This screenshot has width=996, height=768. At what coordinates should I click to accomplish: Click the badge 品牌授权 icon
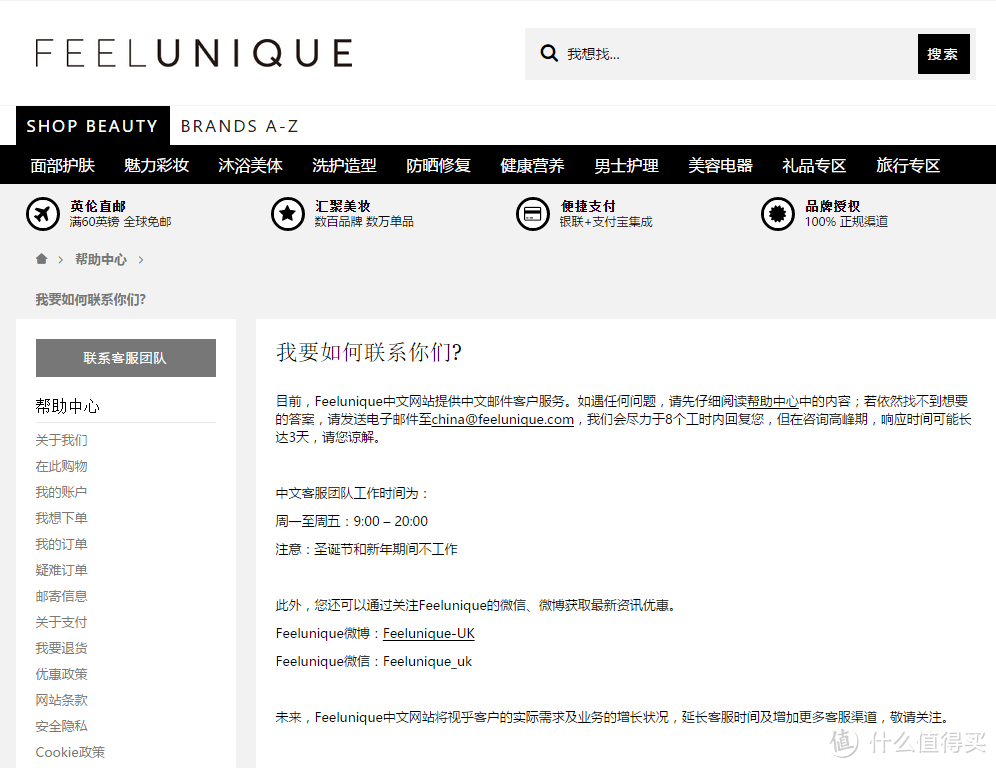(777, 214)
